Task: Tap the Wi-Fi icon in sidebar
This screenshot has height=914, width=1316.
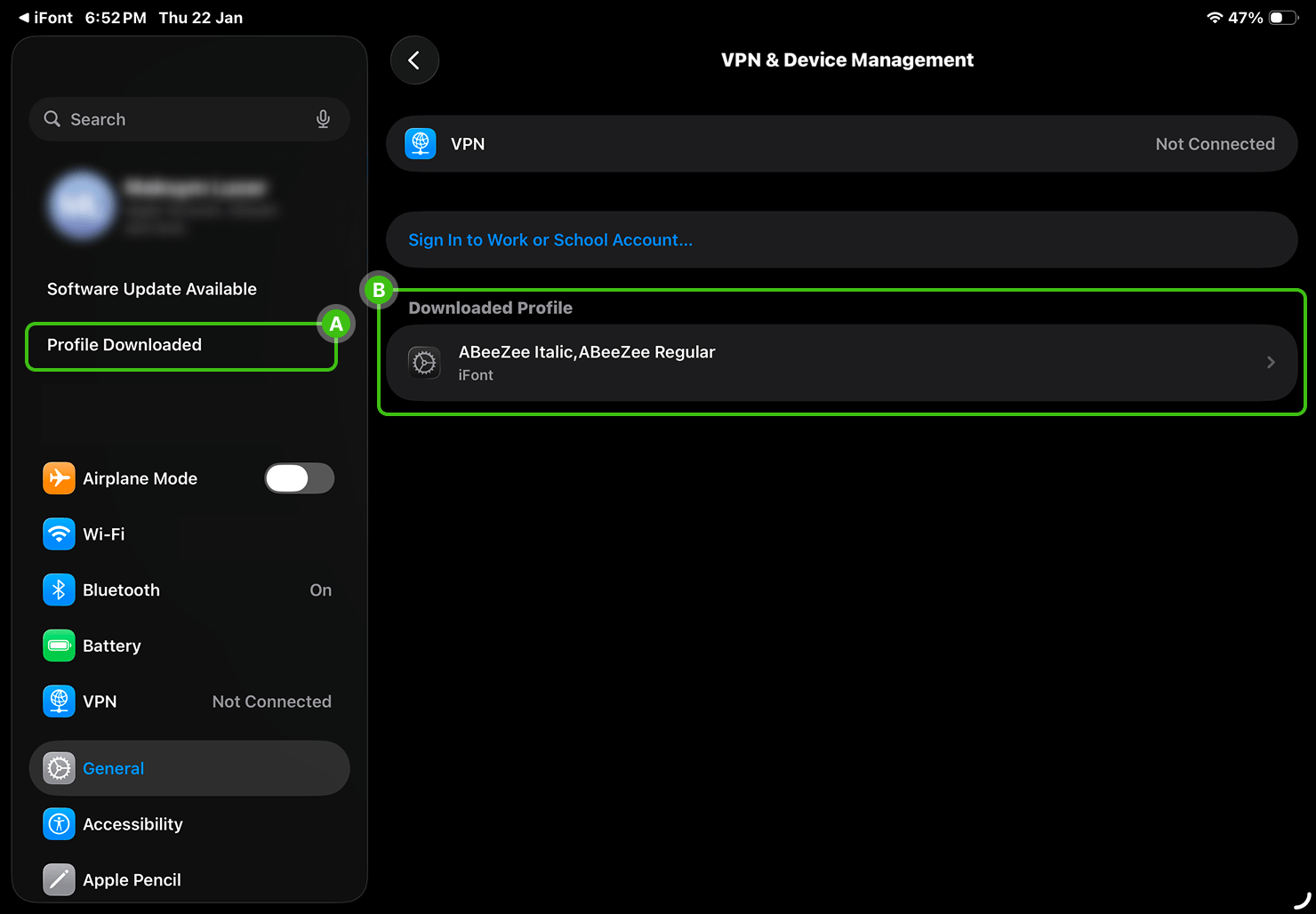Action: tap(59, 534)
